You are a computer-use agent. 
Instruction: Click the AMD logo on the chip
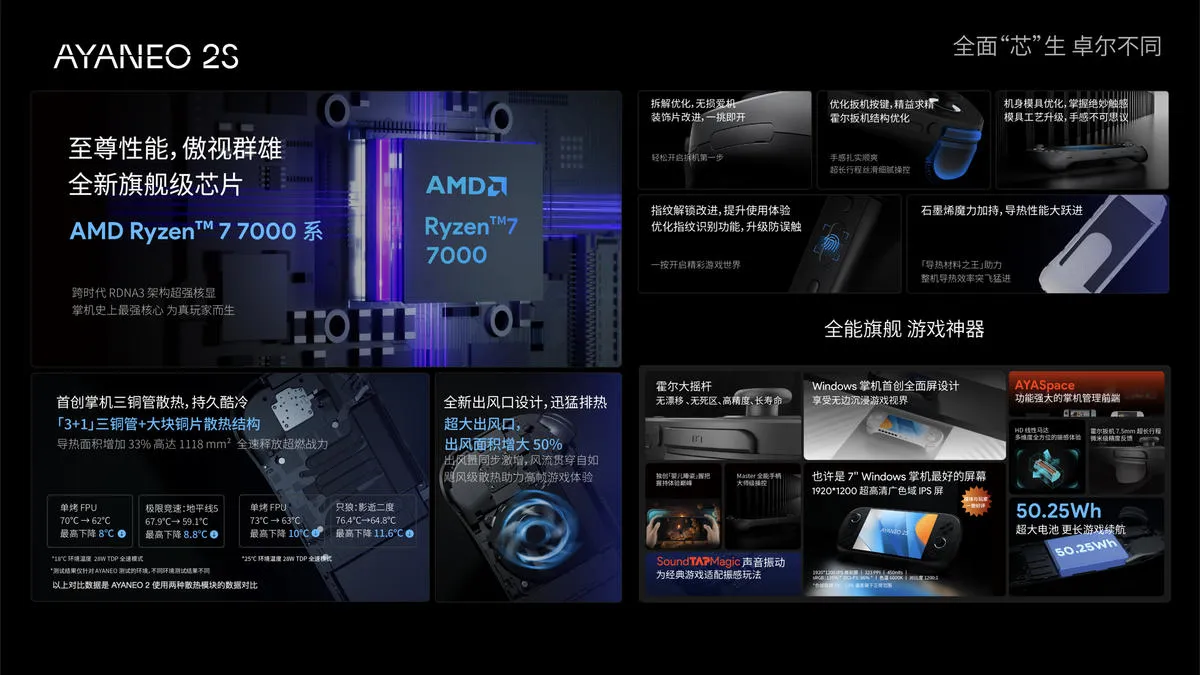click(466, 185)
